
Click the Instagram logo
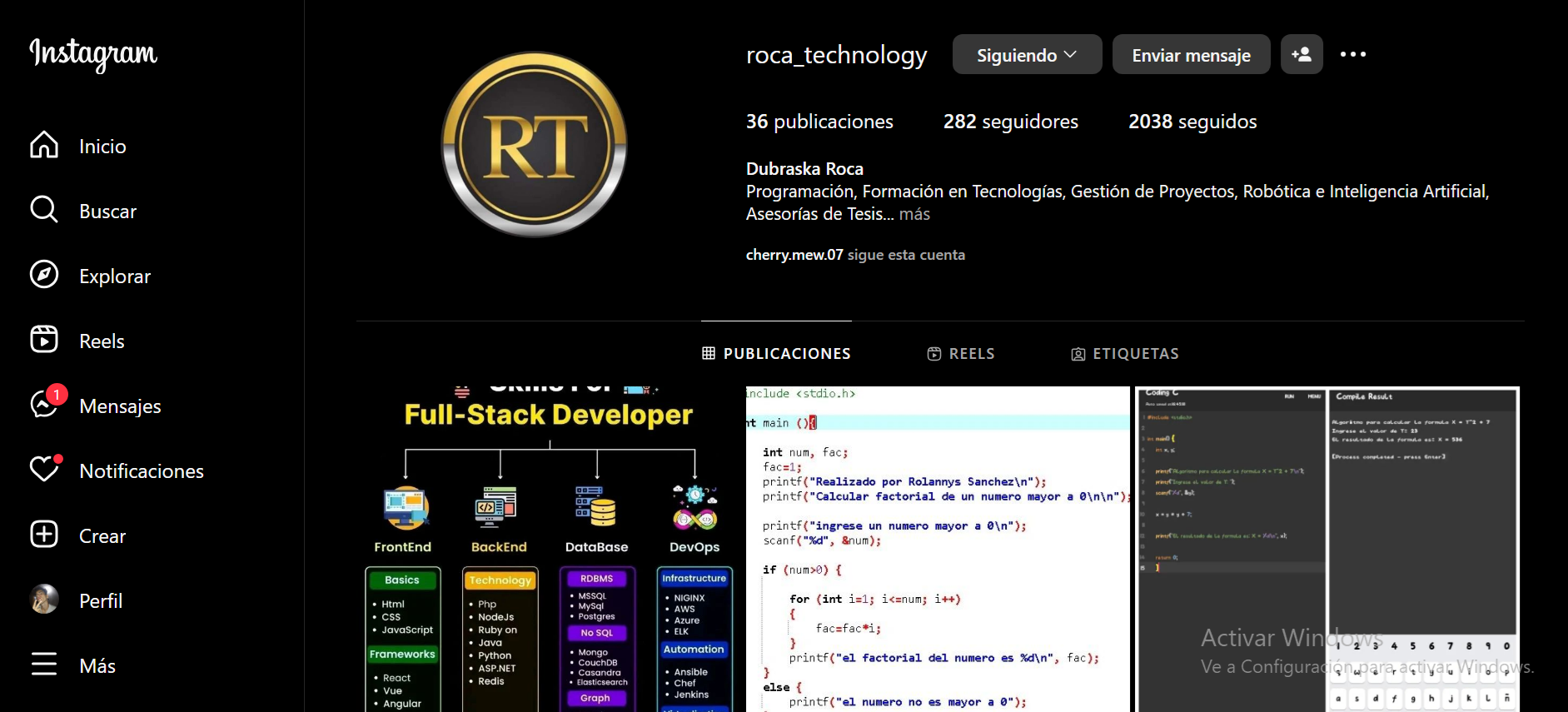(x=93, y=54)
